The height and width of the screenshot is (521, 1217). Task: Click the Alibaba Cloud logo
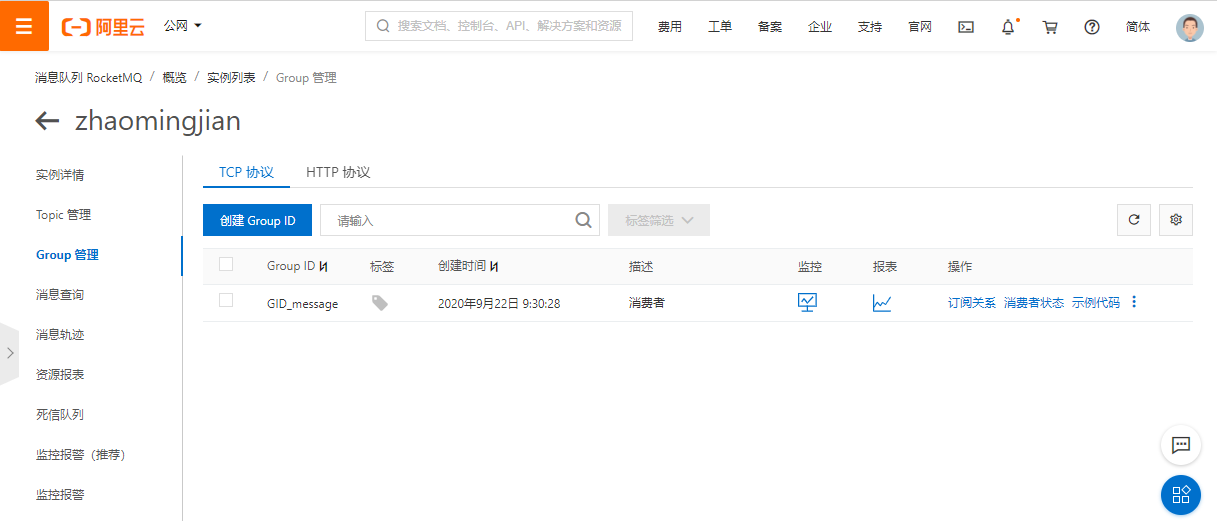click(x=104, y=27)
